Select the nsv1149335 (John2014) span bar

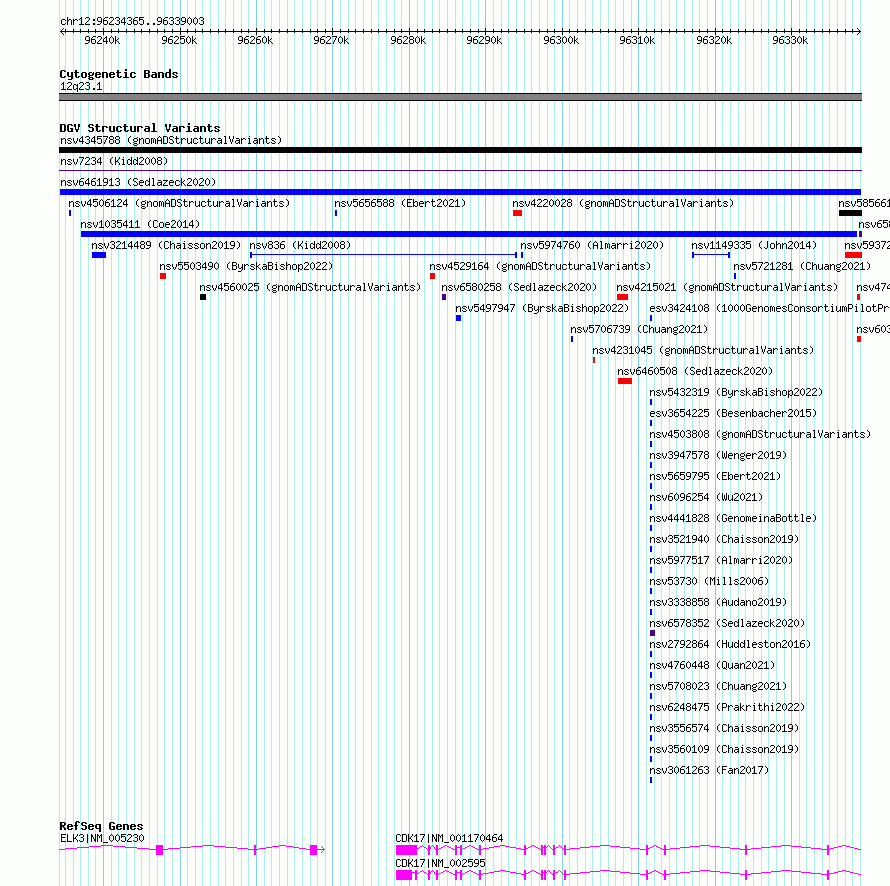coord(711,255)
